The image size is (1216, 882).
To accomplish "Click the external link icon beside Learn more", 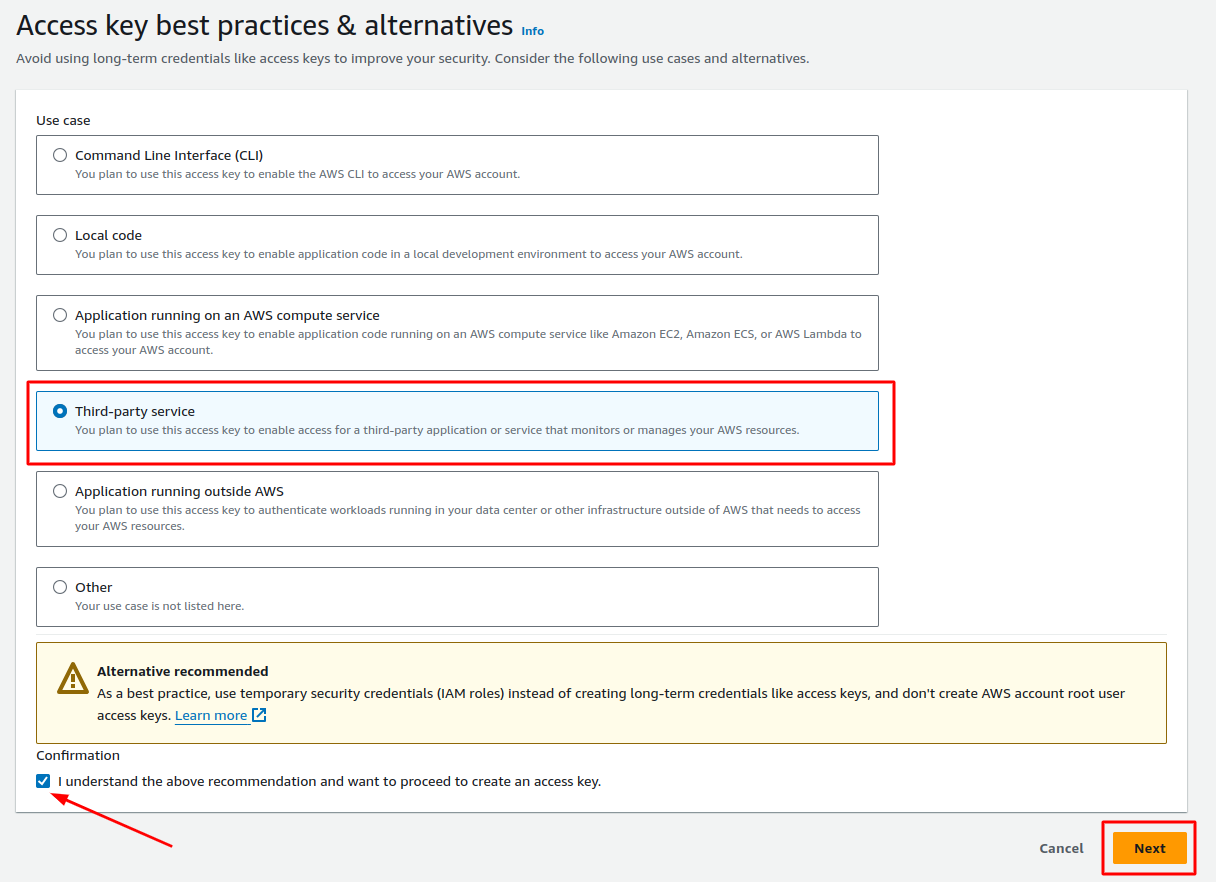I will pyautogui.click(x=258, y=715).
